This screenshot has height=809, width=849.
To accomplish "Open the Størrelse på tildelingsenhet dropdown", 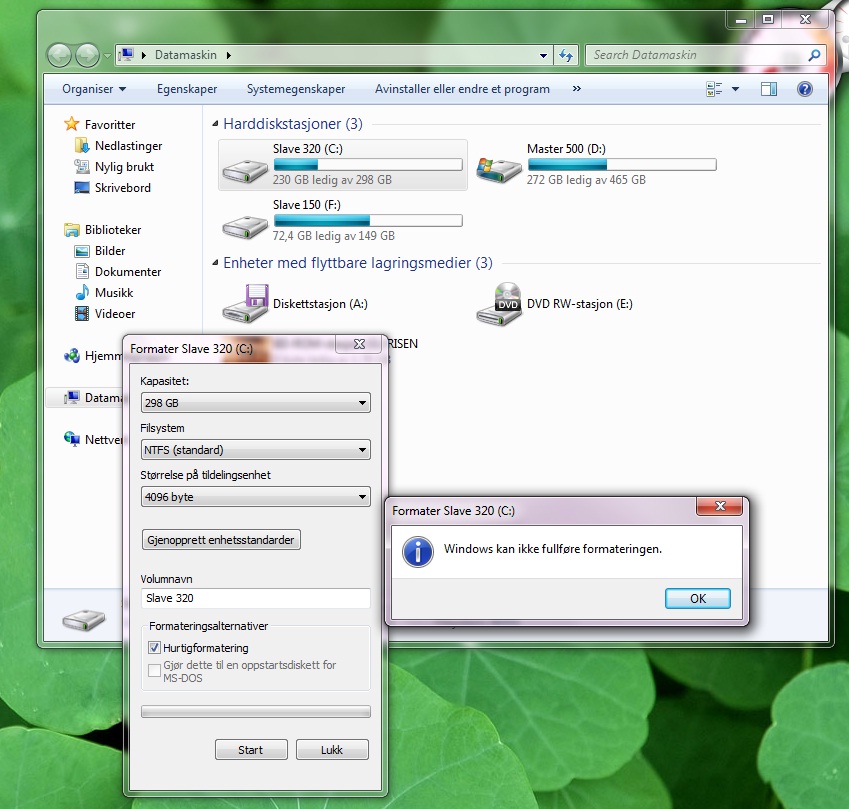I will click(x=256, y=497).
